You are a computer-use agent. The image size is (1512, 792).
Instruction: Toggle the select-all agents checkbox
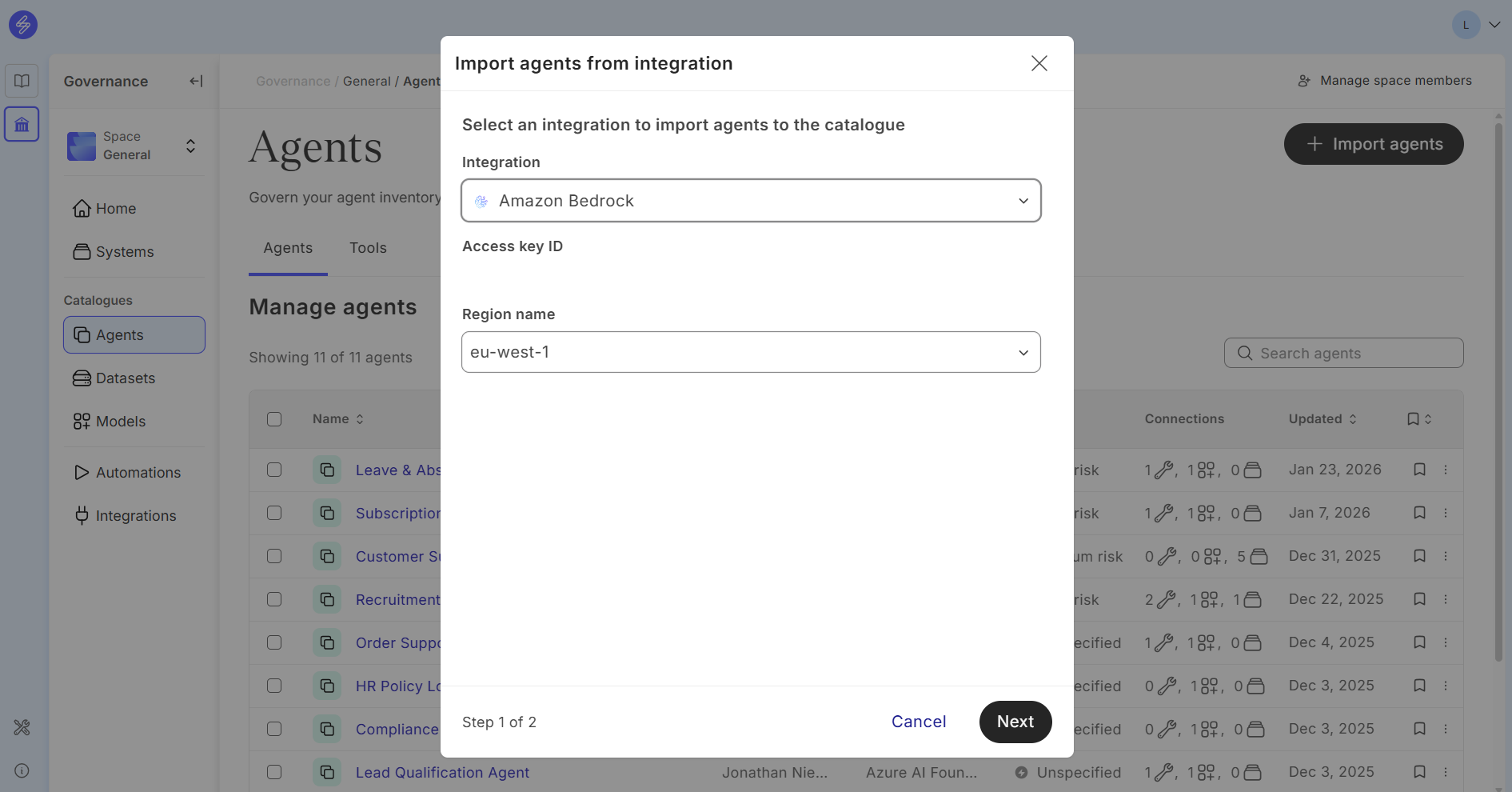[274, 419]
